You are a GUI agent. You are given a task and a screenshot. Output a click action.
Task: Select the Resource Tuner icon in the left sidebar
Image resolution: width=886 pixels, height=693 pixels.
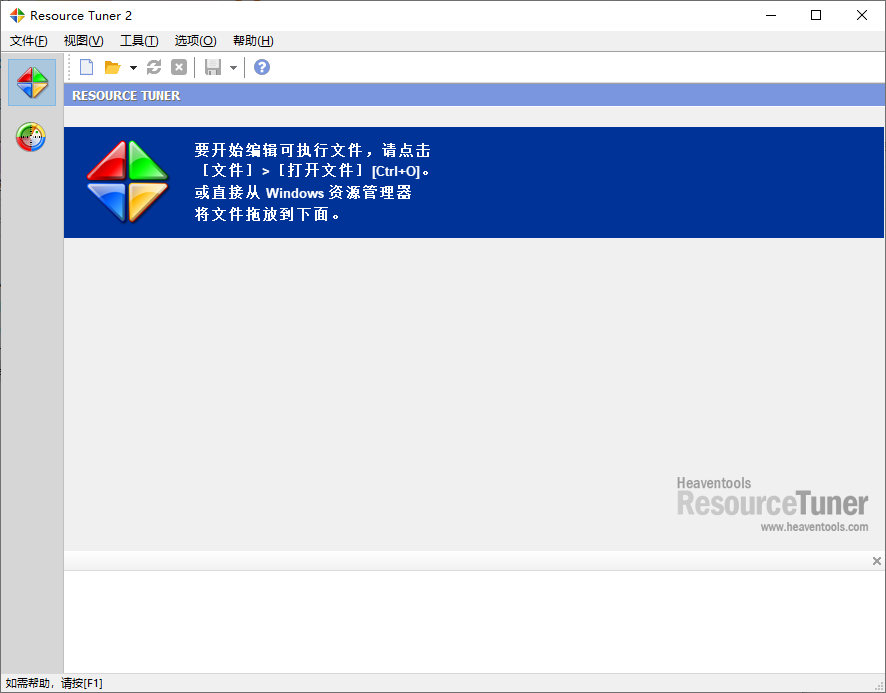pyautogui.click(x=31, y=82)
